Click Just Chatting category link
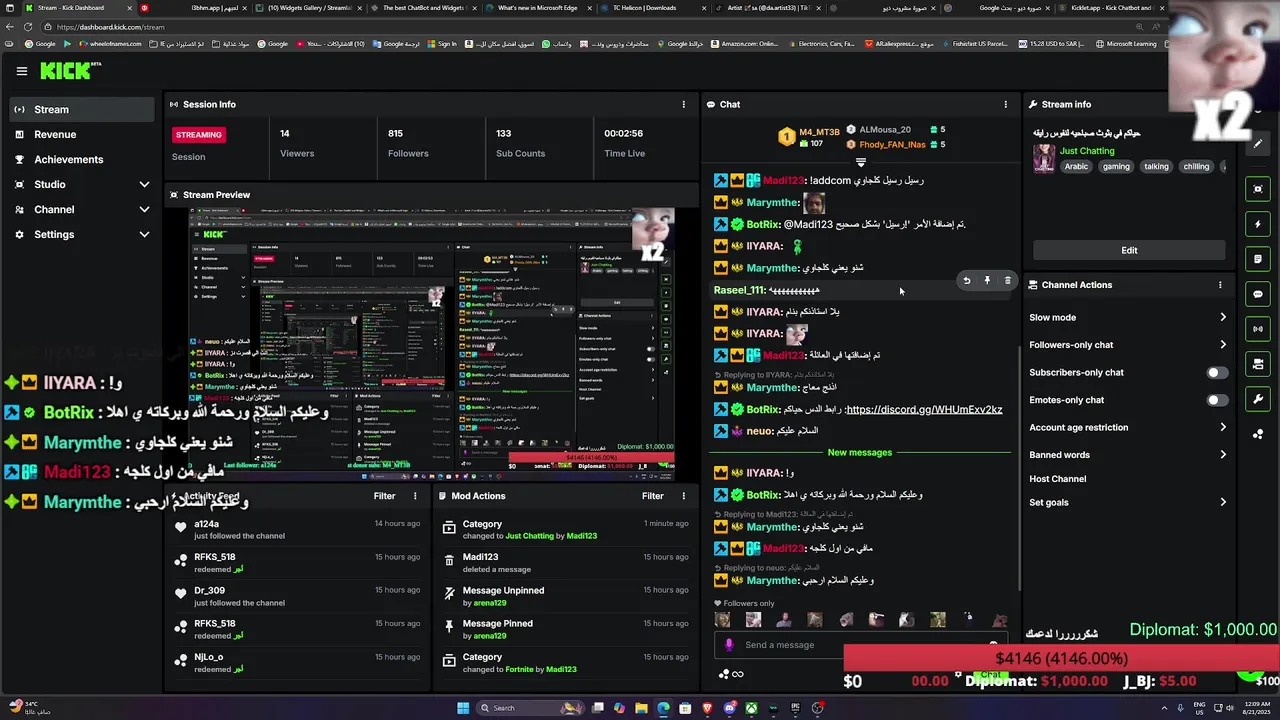 1086,151
